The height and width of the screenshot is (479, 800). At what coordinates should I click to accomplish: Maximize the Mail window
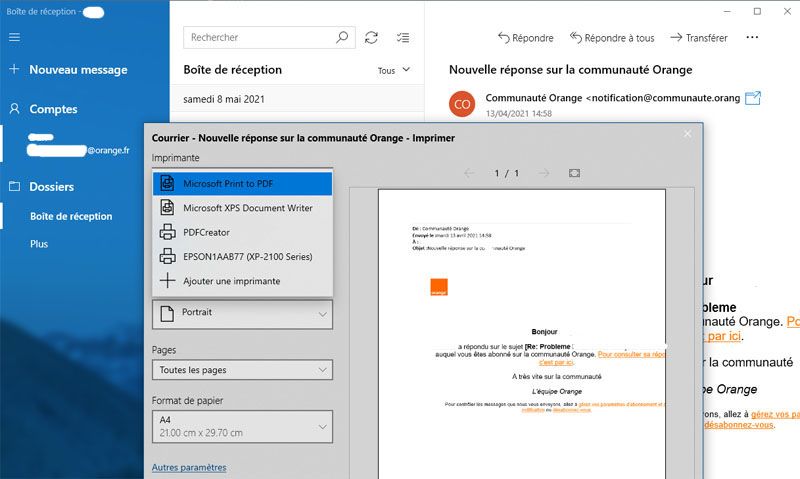tap(757, 11)
